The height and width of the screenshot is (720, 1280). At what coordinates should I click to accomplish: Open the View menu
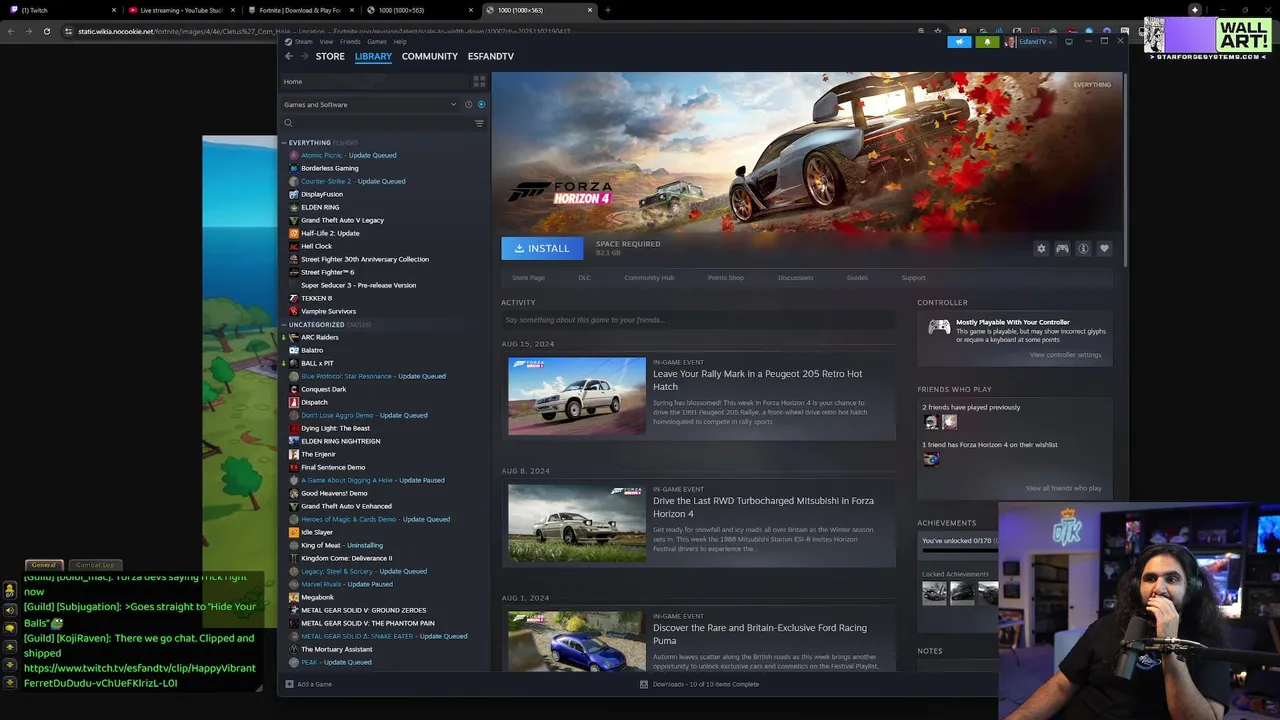coord(326,42)
